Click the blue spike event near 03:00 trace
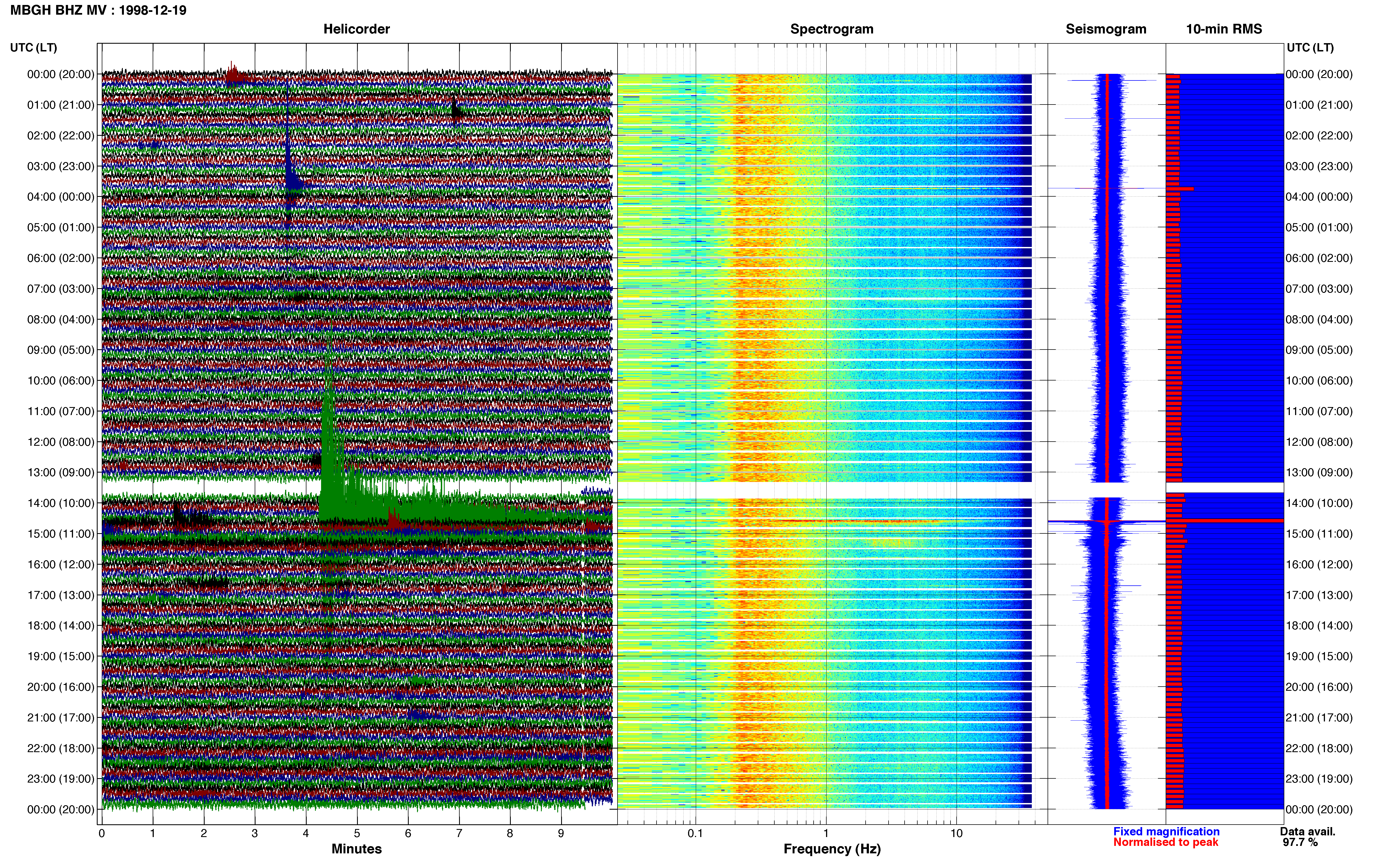The width and height of the screenshot is (1388, 868). point(290,166)
